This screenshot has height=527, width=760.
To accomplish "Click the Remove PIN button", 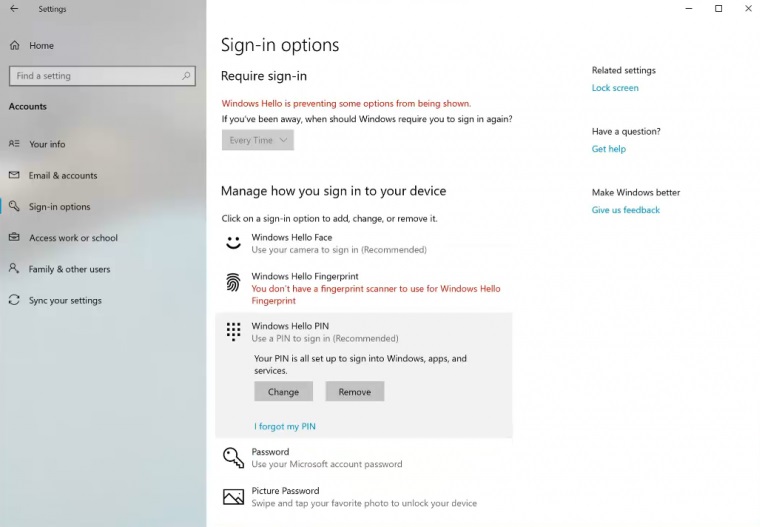I will coord(355,391).
